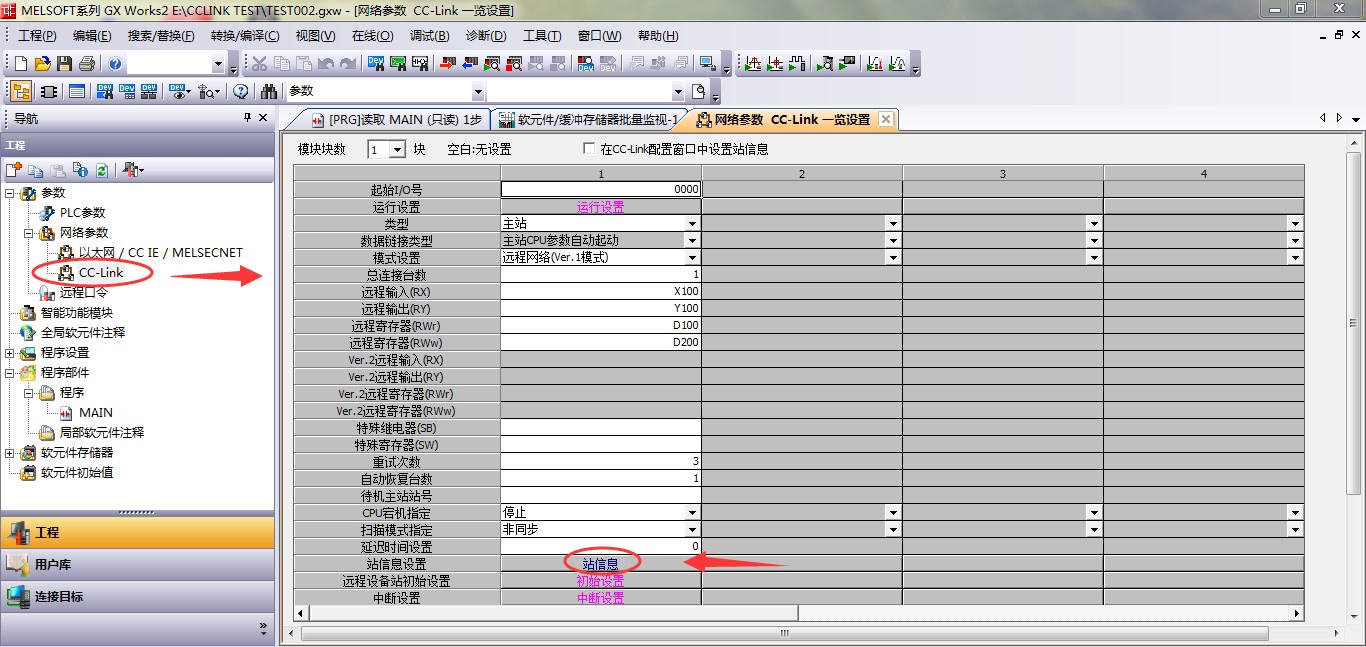1366x647 pixels.
Task: Open the 类型 dropdown showing 主站
Action: click(x=693, y=222)
